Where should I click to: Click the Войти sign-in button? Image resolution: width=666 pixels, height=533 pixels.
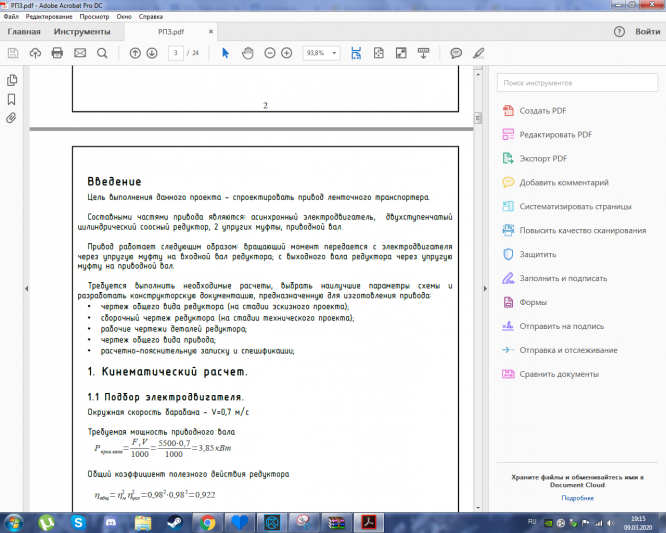[648, 31]
